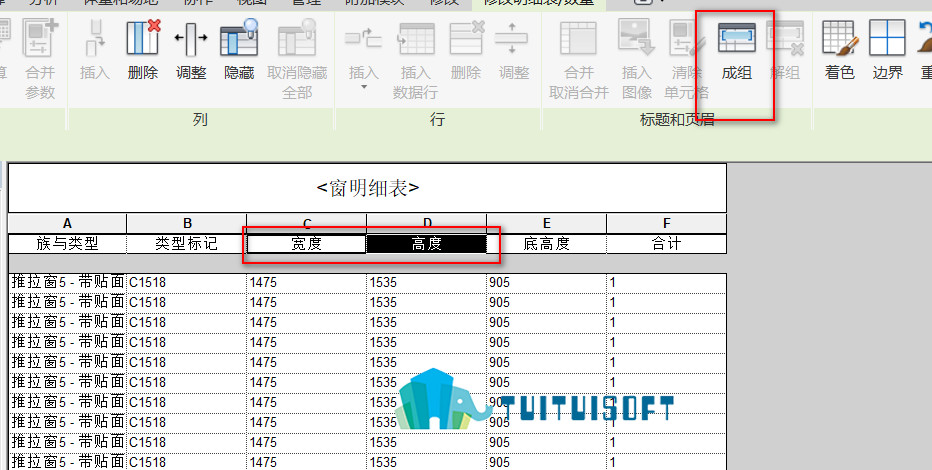The width and height of the screenshot is (932, 470).
Task: Hide the selected column with 隐藏
Action: (239, 38)
